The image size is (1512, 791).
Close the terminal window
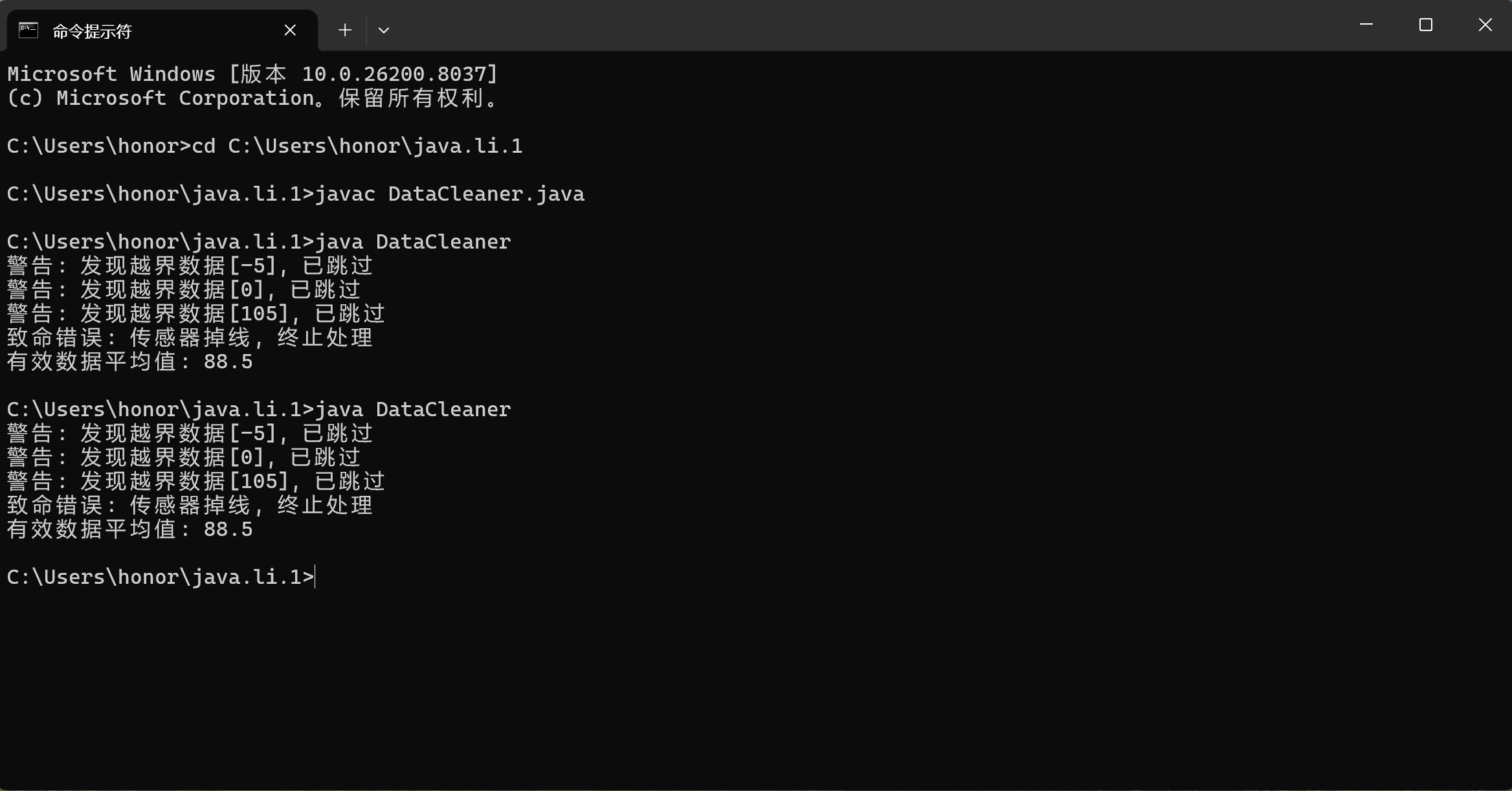pos(1485,25)
